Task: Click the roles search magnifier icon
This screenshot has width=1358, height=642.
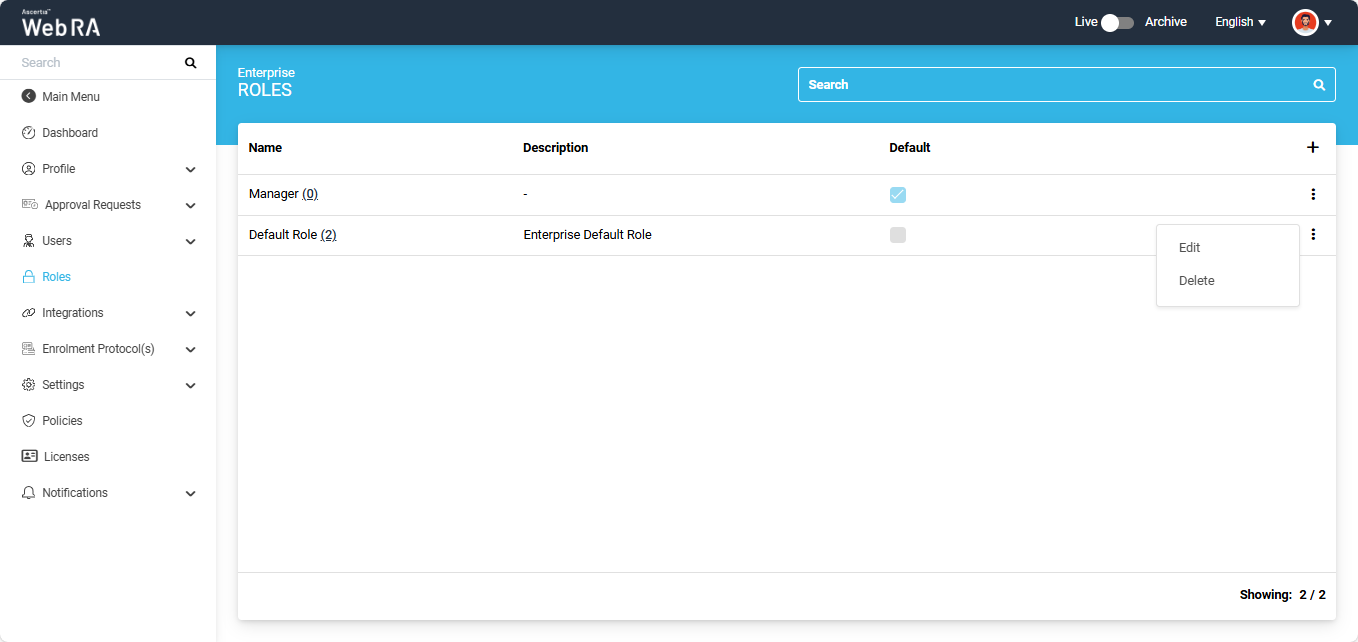Action: pos(1319,85)
